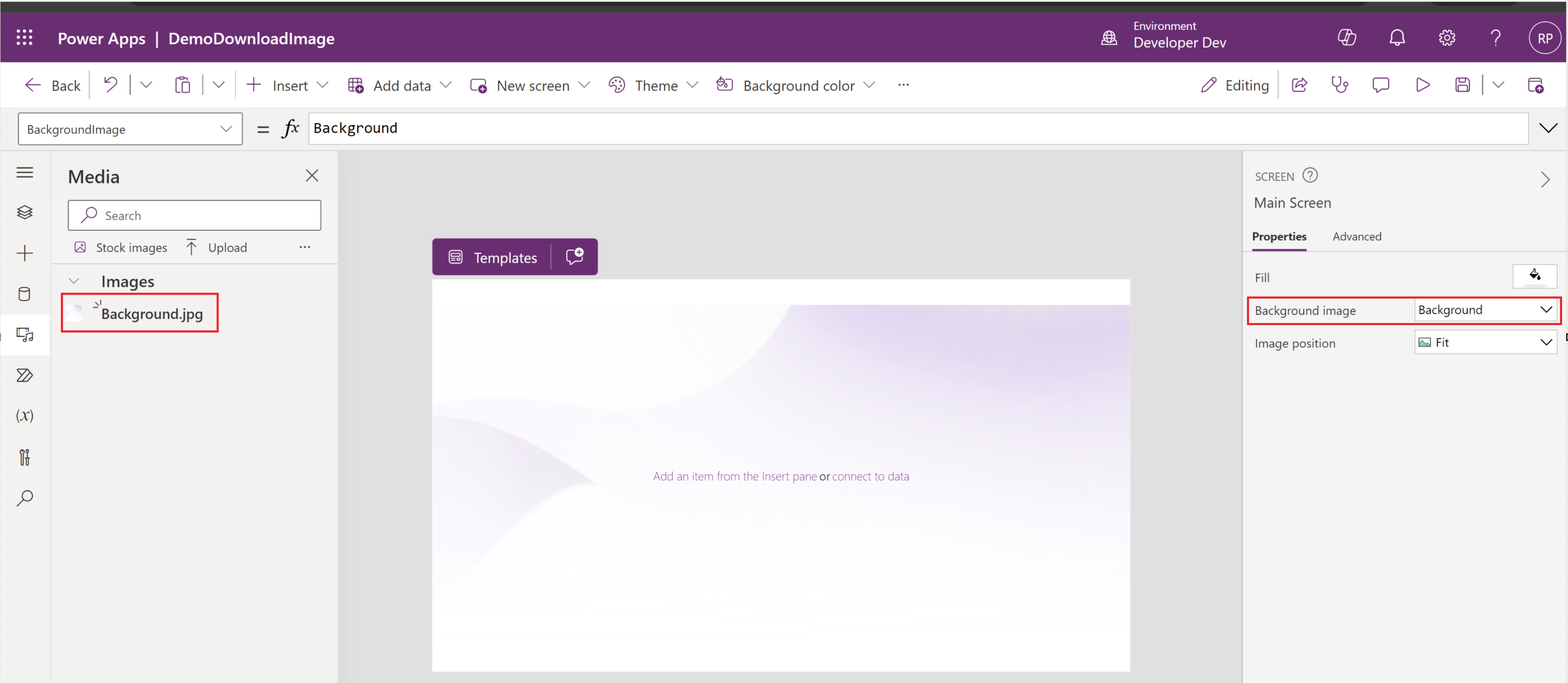The width and height of the screenshot is (1568, 683).
Task: Collapse the Images section
Action: (x=74, y=281)
